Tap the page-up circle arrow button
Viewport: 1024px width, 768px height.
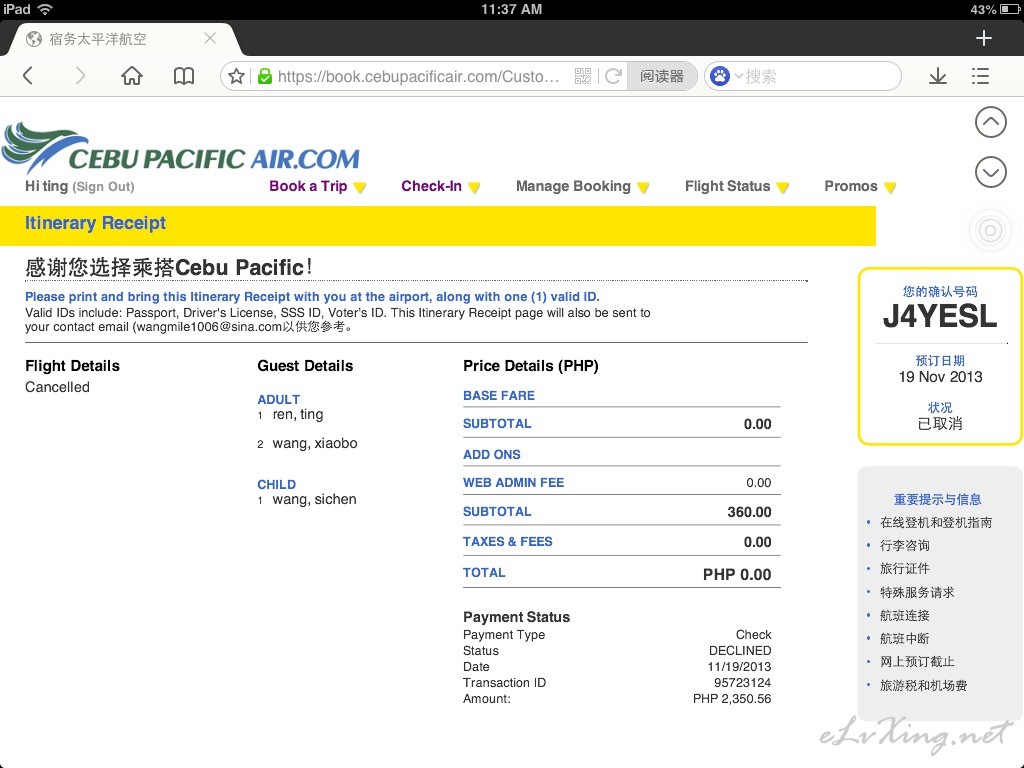pyautogui.click(x=990, y=122)
